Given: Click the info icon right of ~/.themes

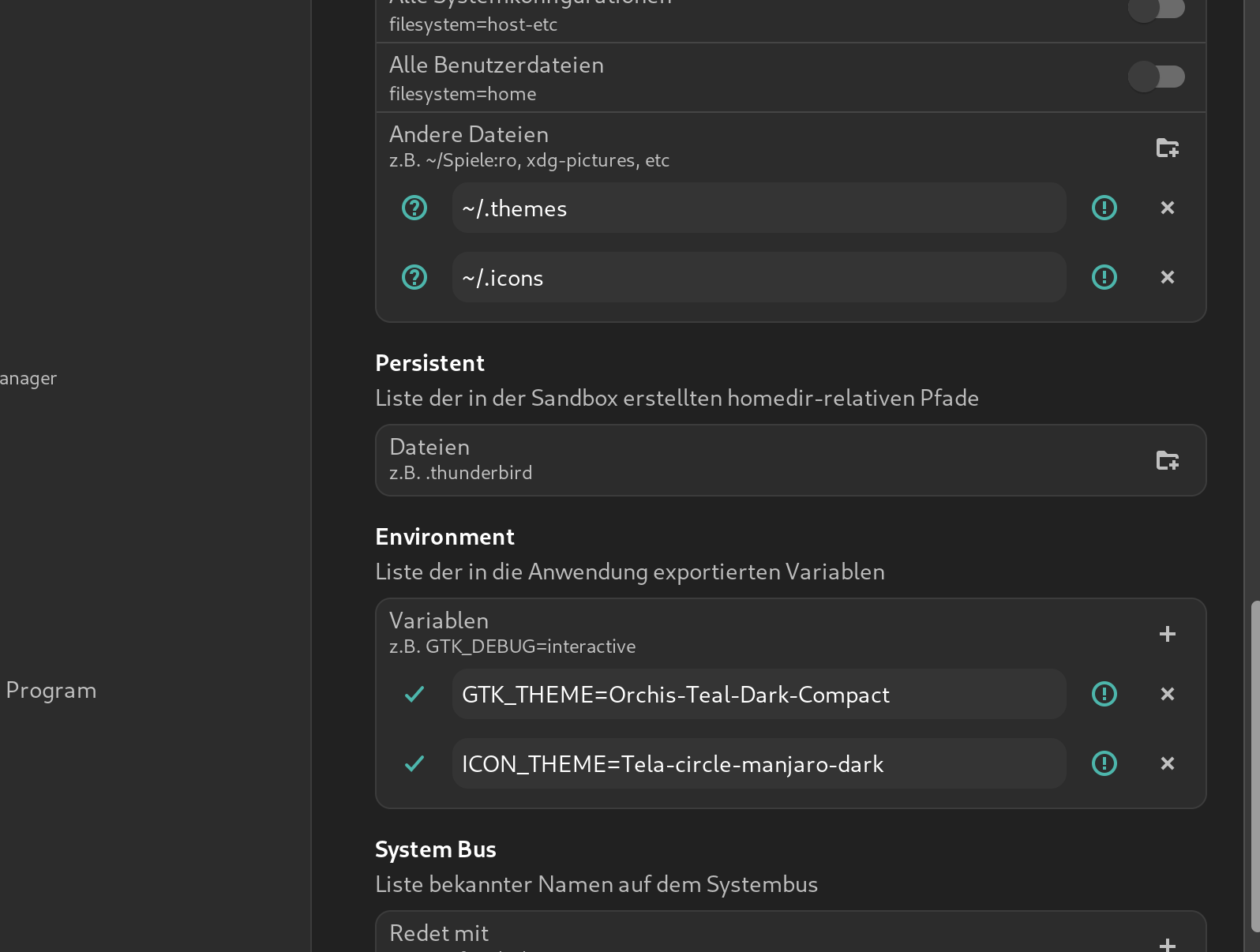Looking at the screenshot, I should [x=1104, y=208].
